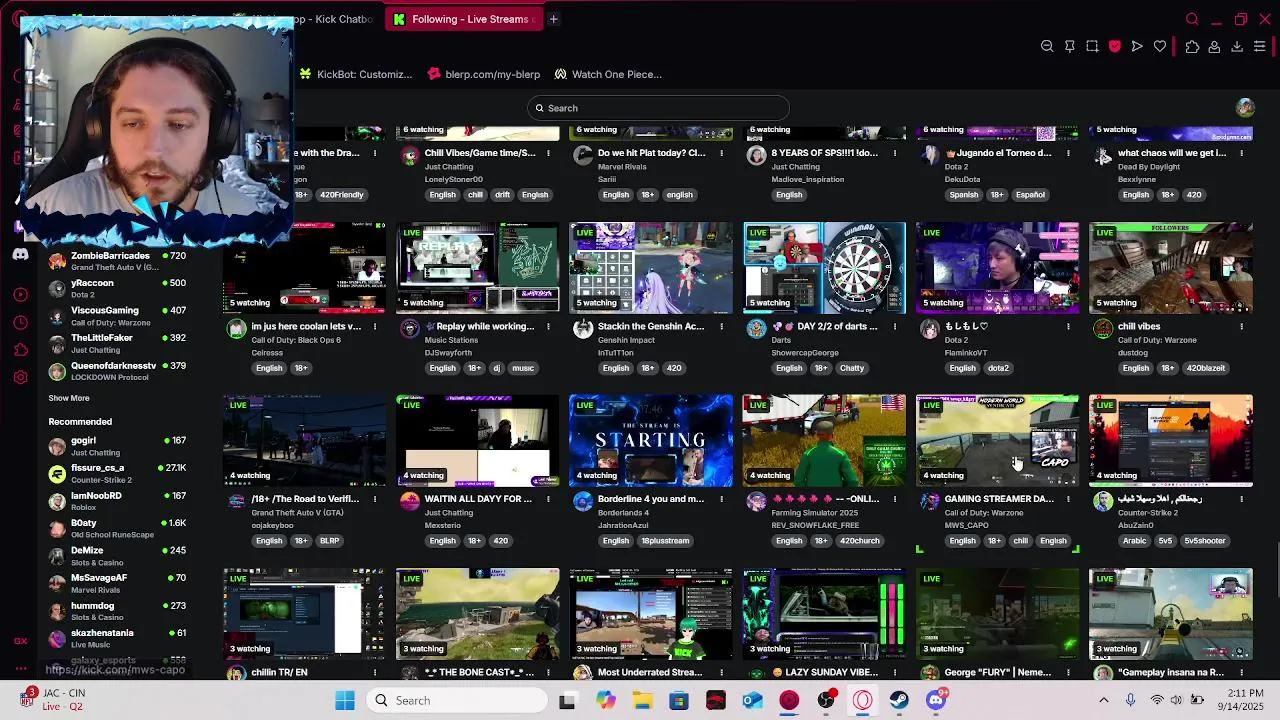Open 'Watch One Piece...' bookmark
The image size is (1280, 720).
pos(608,74)
